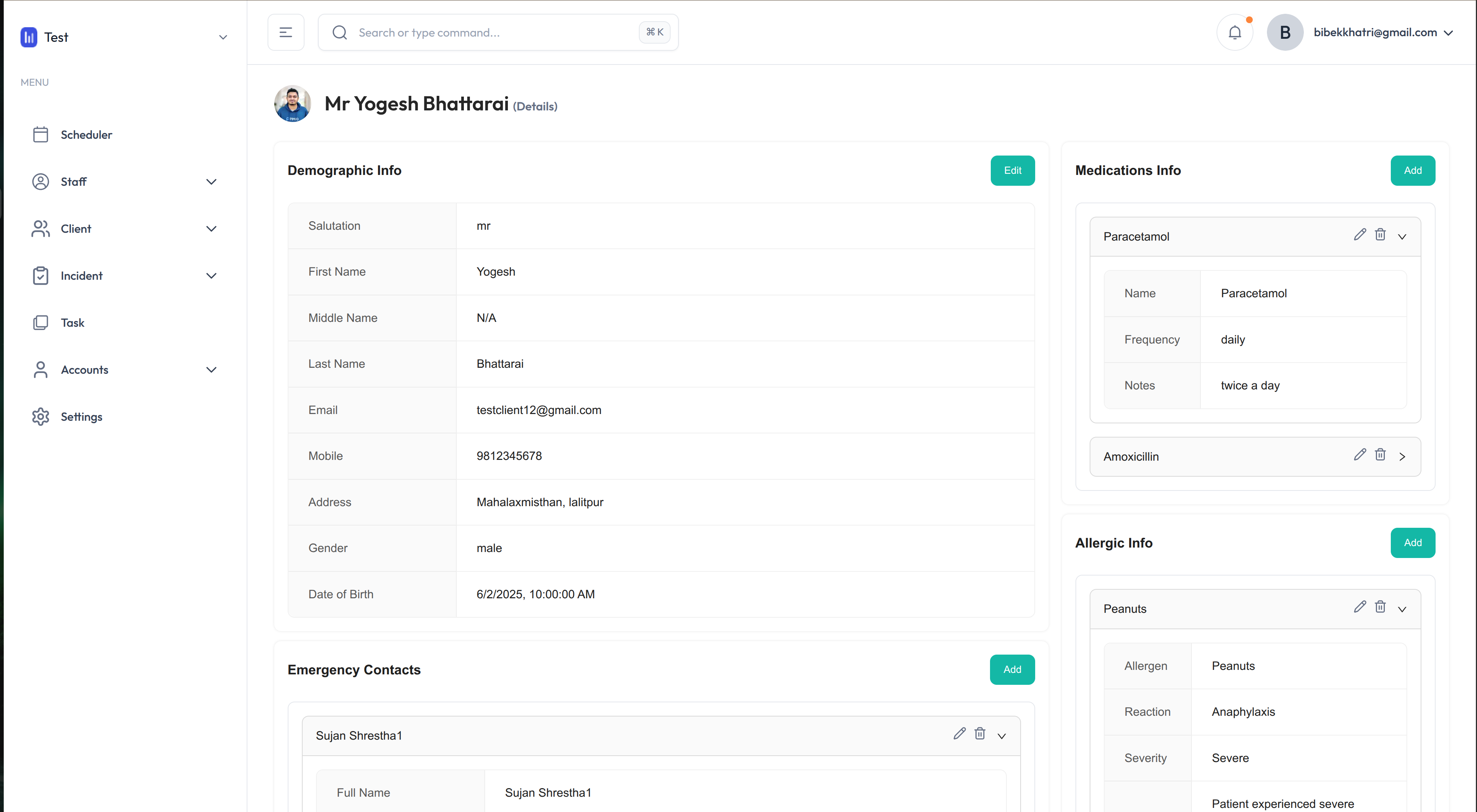Viewport: 1477px width, 812px height.
Task: Open the Test workspace dropdown
Action: pos(223,37)
